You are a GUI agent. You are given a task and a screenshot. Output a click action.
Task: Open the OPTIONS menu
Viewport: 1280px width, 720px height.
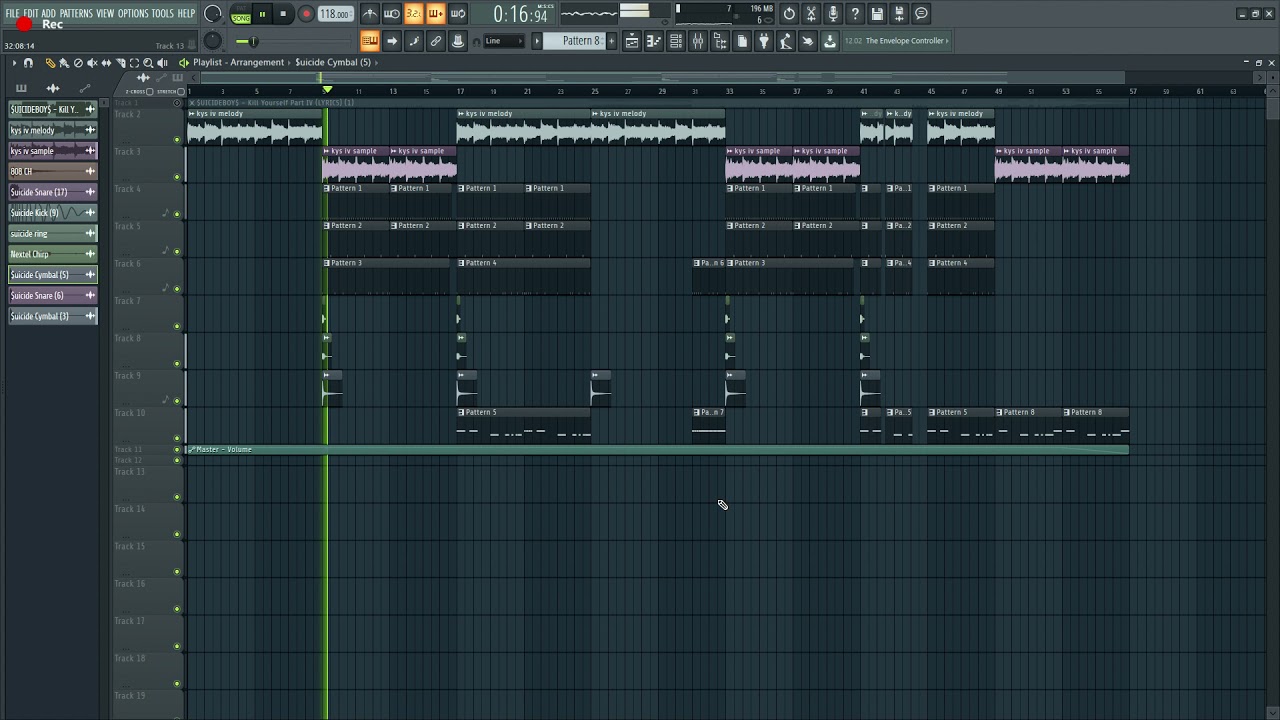coord(133,13)
